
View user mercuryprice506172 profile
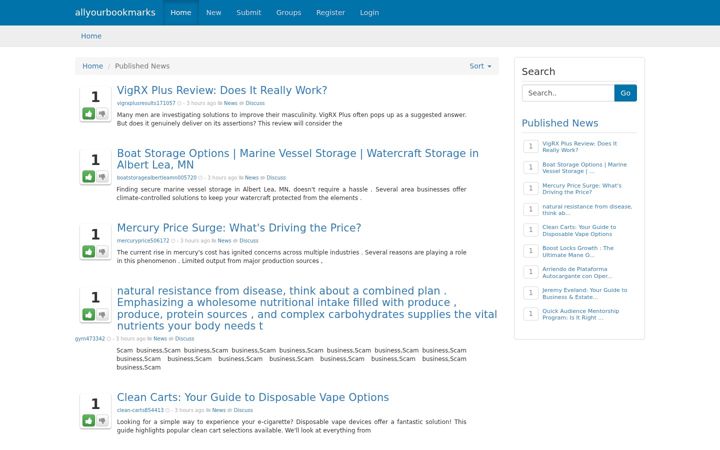143,241
